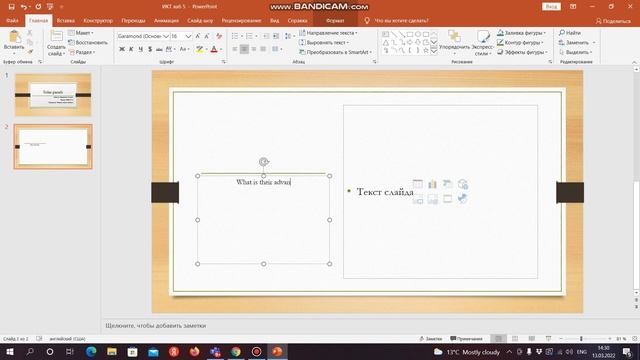Switch to the Insert (Вставка) tab
Screen dimensions: 640x360
tap(65, 20)
